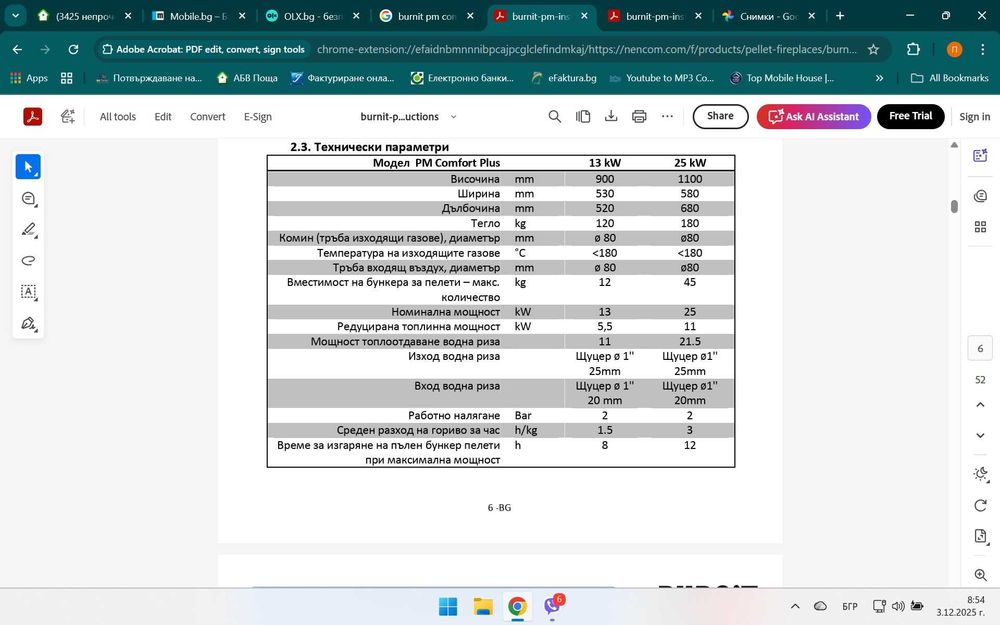Select the add text box tool
Viewport: 1000px width, 625px height.
coord(28,291)
